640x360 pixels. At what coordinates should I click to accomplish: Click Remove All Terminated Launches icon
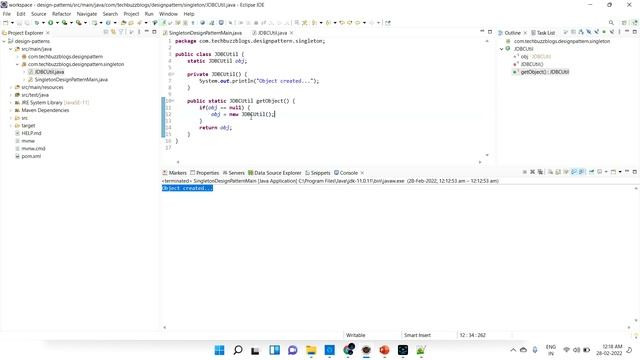pyautogui.click(x=540, y=172)
